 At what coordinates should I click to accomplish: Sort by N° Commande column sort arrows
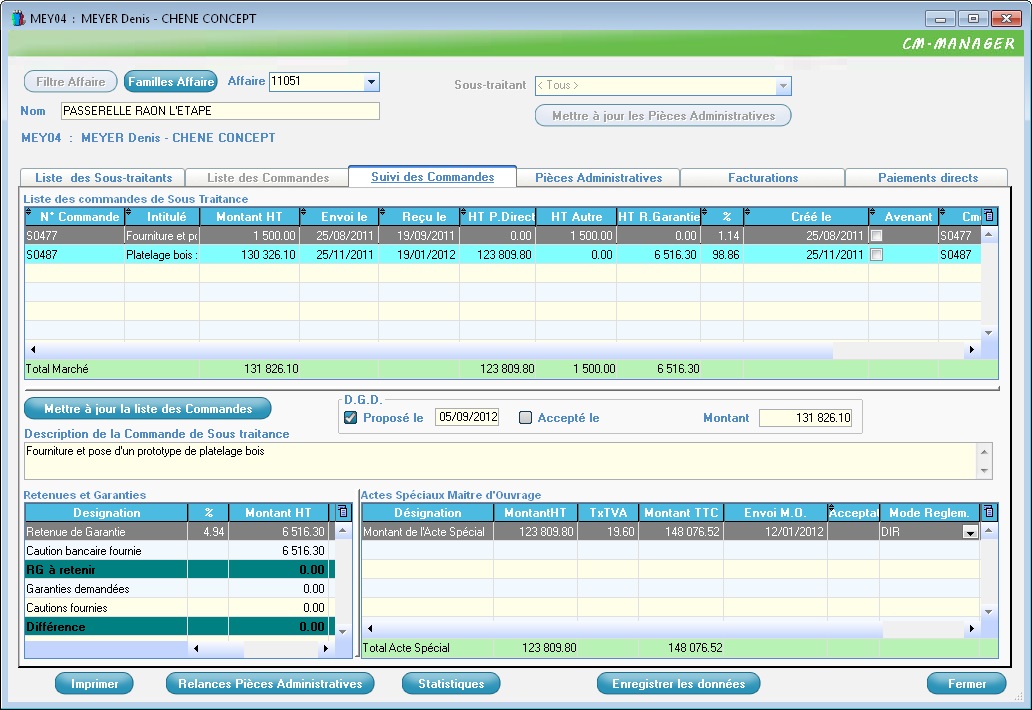click(28, 212)
